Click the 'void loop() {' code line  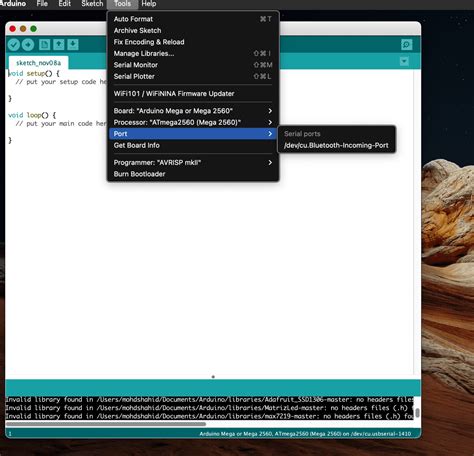point(32,115)
